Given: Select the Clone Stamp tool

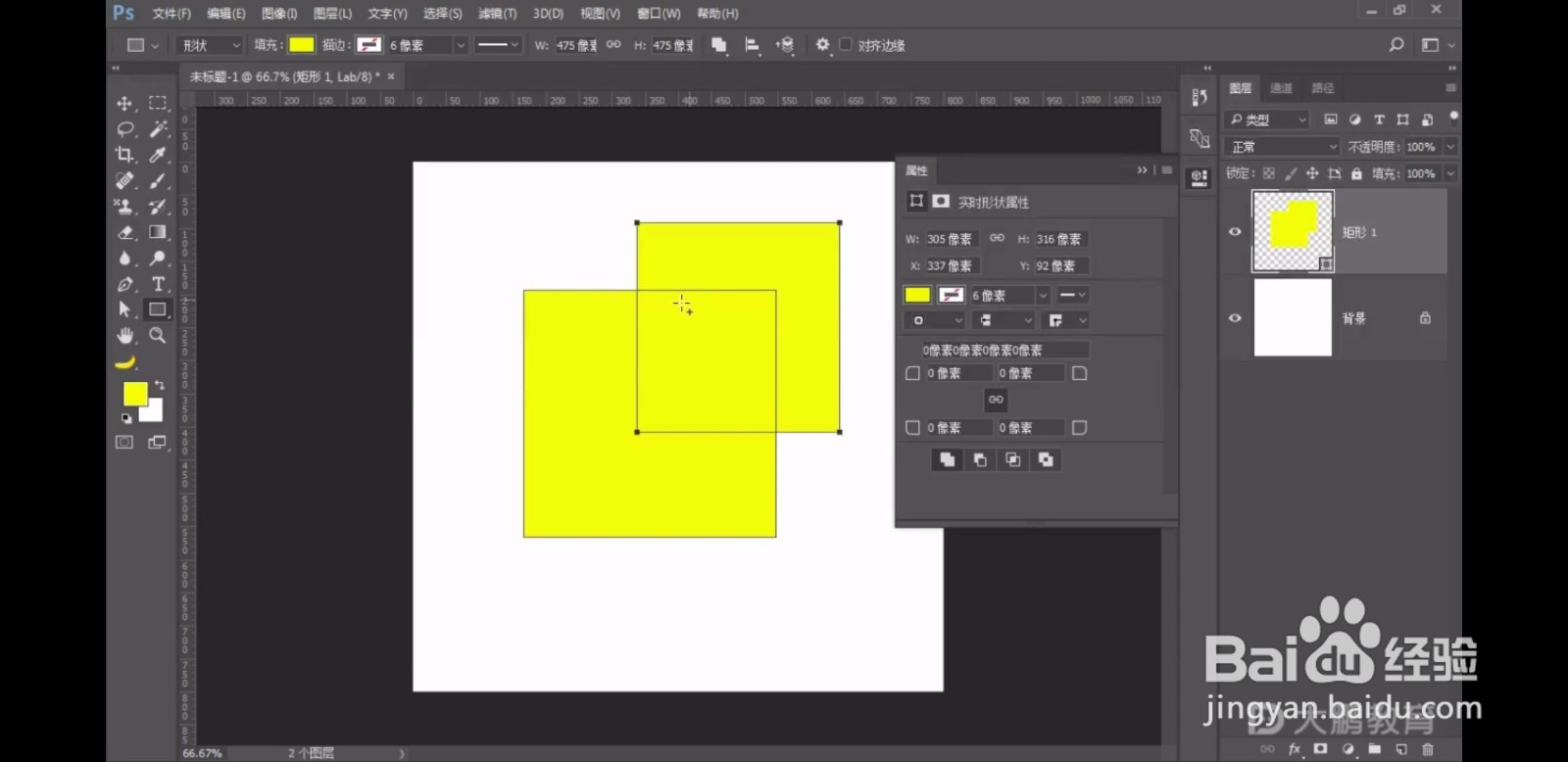Looking at the screenshot, I should pyautogui.click(x=124, y=207).
